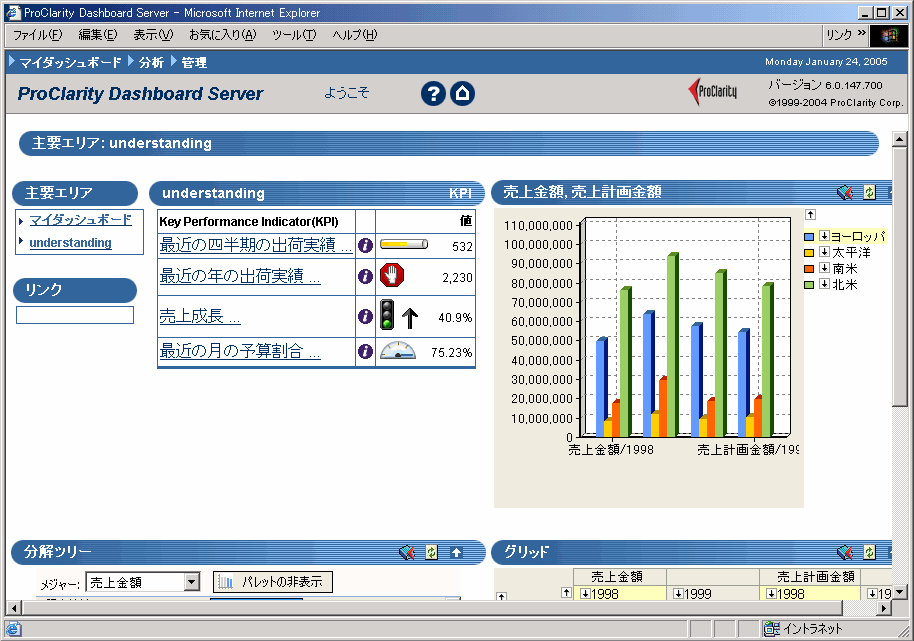The image size is (914, 641).
Task: Click the yellow progress bar KPI indicator
Action: tap(404, 244)
